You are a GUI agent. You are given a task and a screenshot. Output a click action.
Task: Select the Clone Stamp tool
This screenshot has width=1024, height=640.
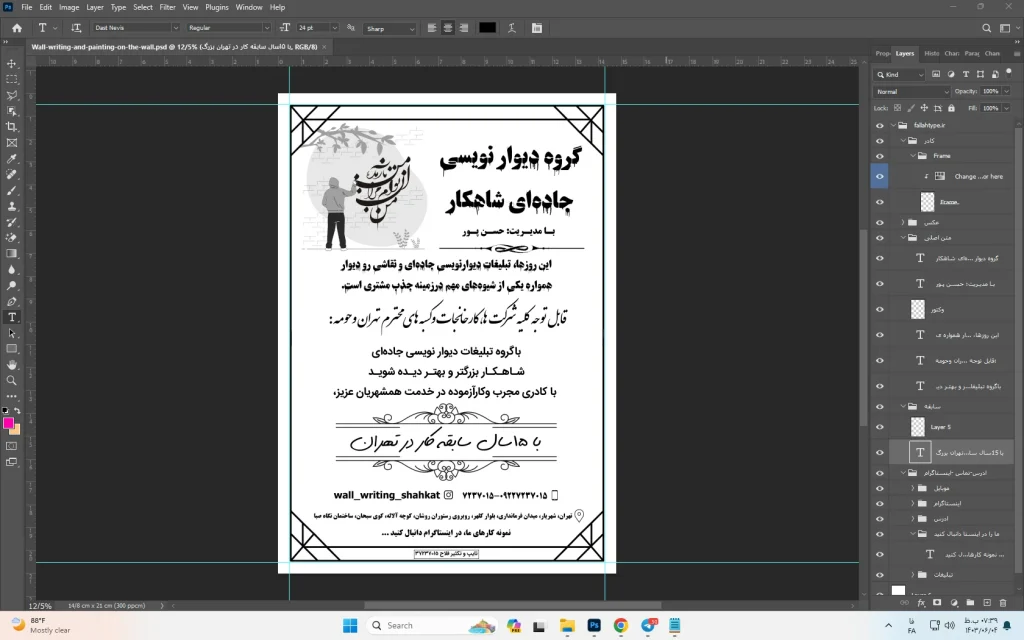[x=12, y=206]
